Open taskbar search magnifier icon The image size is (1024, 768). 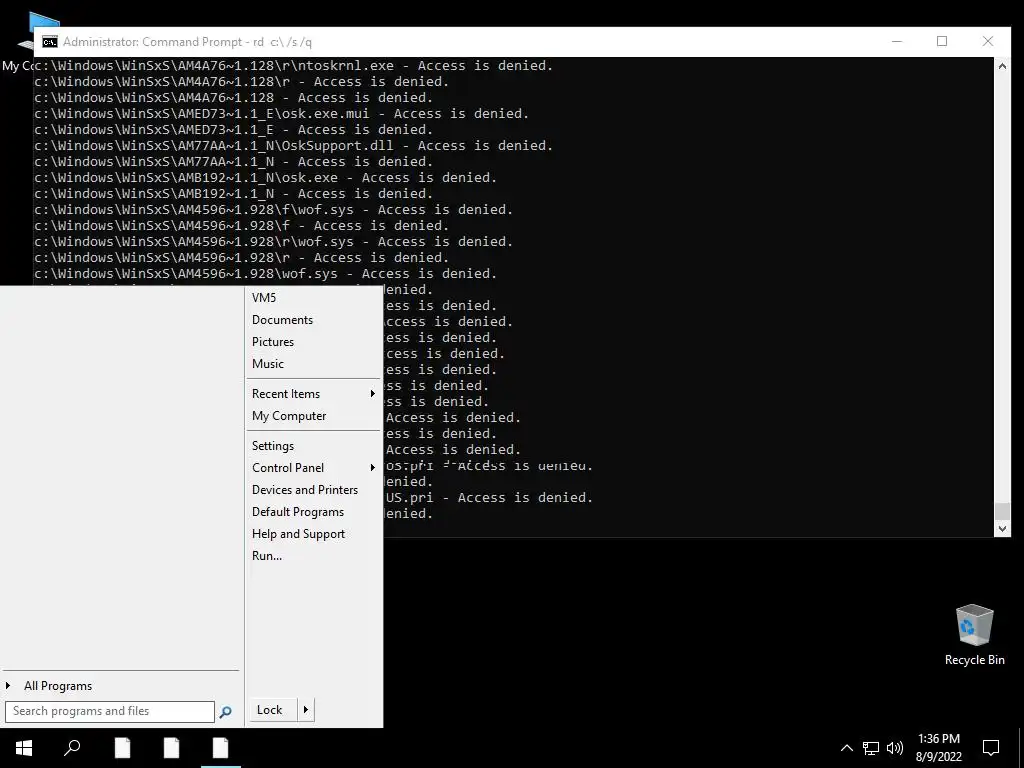tap(72, 748)
